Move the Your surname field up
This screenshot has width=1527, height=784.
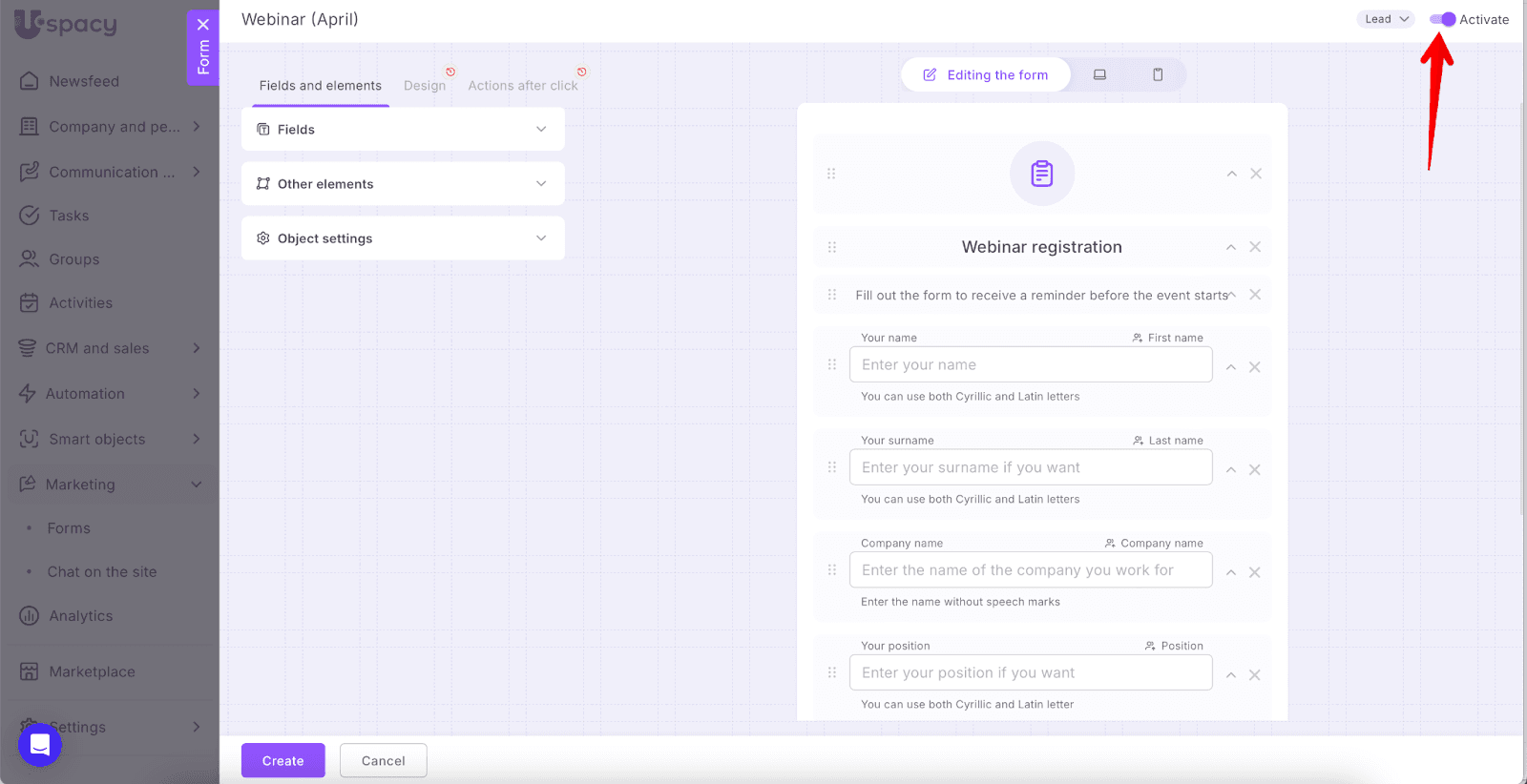click(x=1231, y=470)
